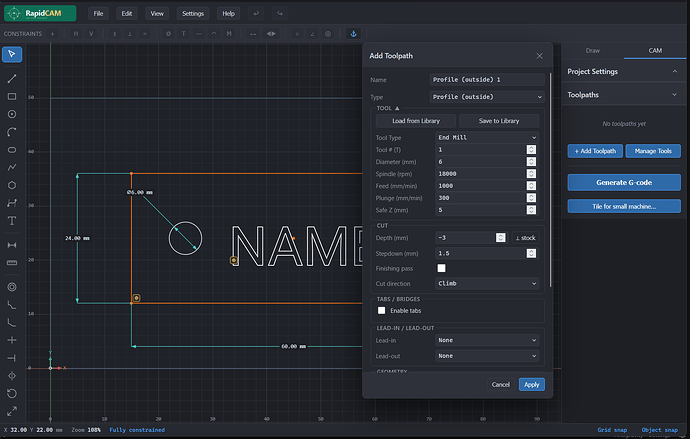The height and width of the screenshot is (439, 690).
Task: Apply Tangent (T) constraint
Action: pyautogui.click(x=184, y=33)
